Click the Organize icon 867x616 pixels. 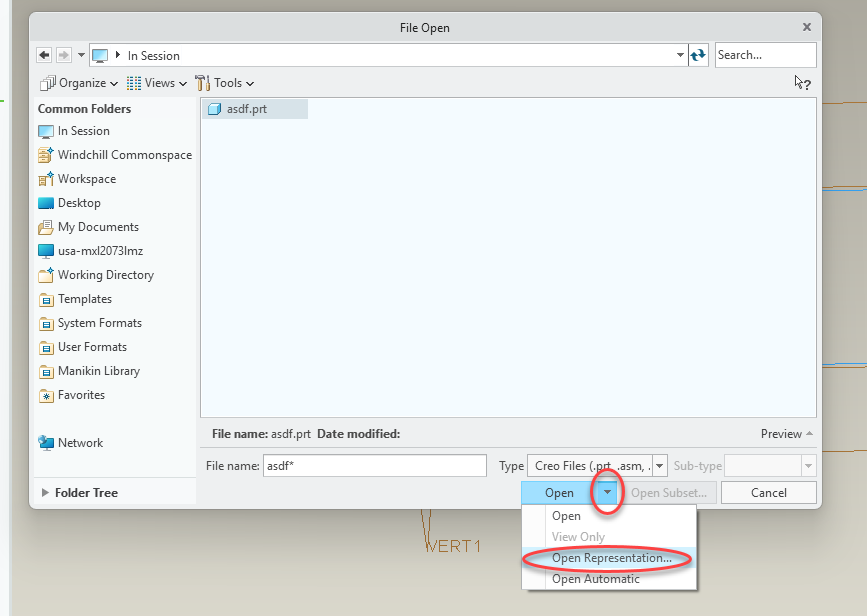(x=48, y=83)
